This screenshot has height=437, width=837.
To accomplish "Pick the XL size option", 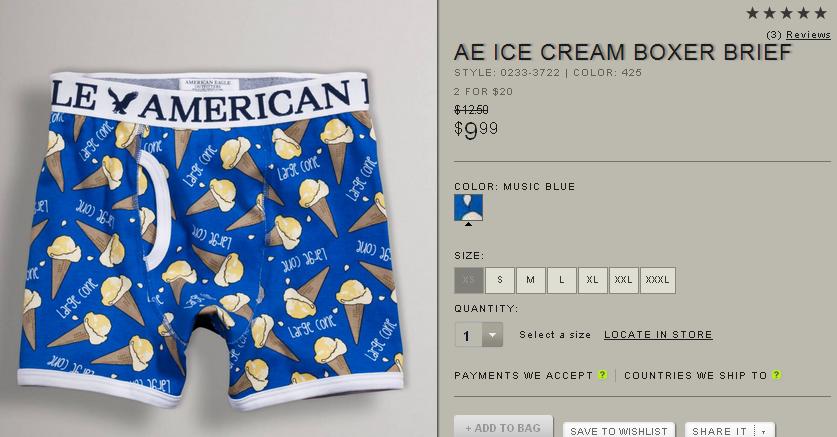I will click(593, 280).
